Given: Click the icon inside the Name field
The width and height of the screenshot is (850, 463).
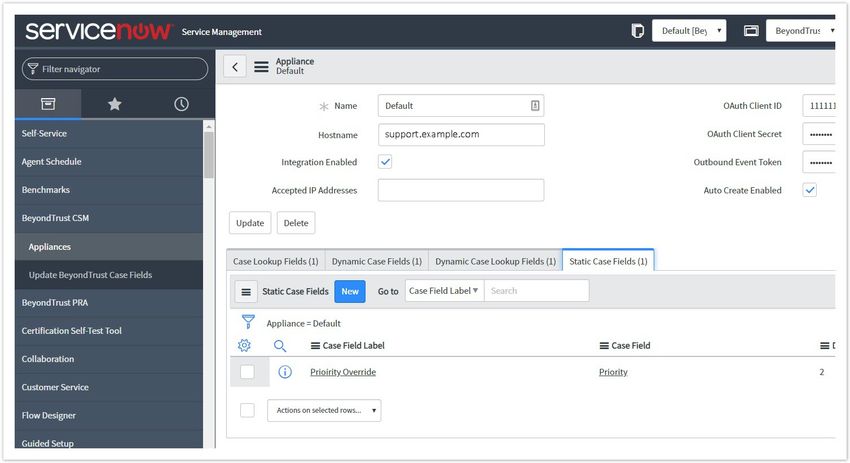Looking at the screenshot, I should point(535,106).
